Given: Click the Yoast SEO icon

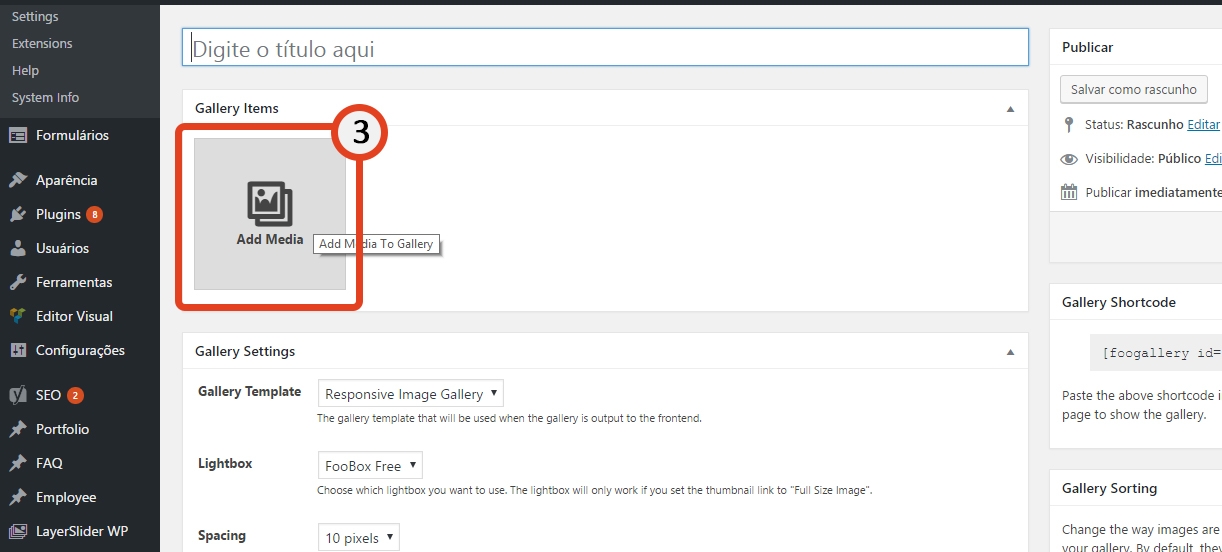Looking at the screenshot, I should pyautogui.click(x=18, y=395).
